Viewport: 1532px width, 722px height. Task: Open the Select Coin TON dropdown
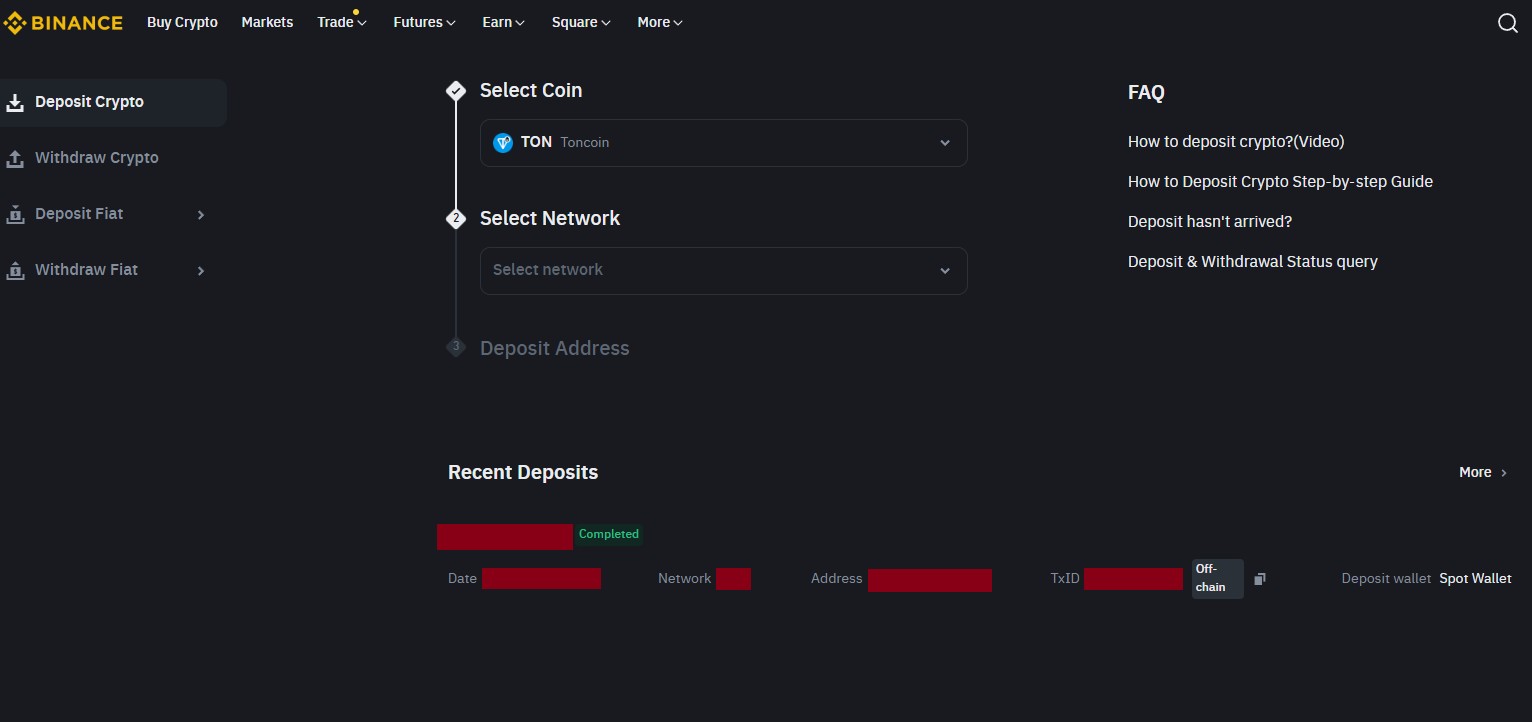[x=723, y=143]
